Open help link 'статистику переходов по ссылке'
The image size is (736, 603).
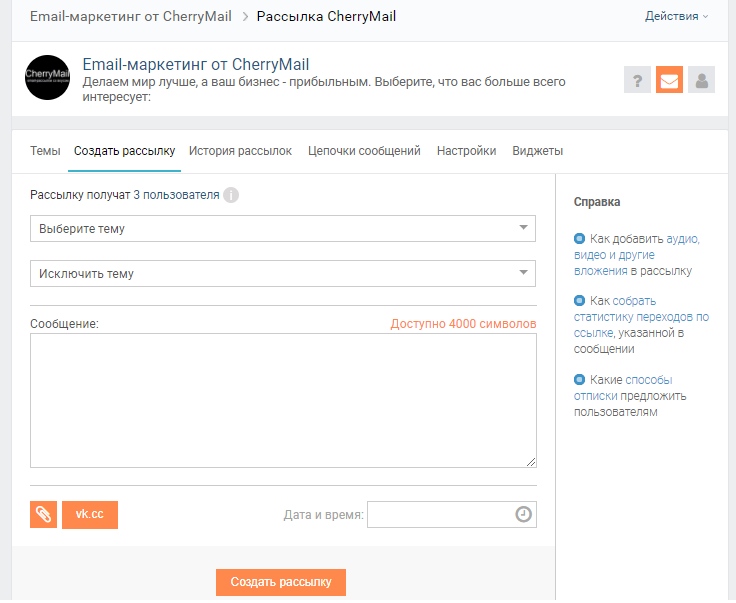click(641, 317)
